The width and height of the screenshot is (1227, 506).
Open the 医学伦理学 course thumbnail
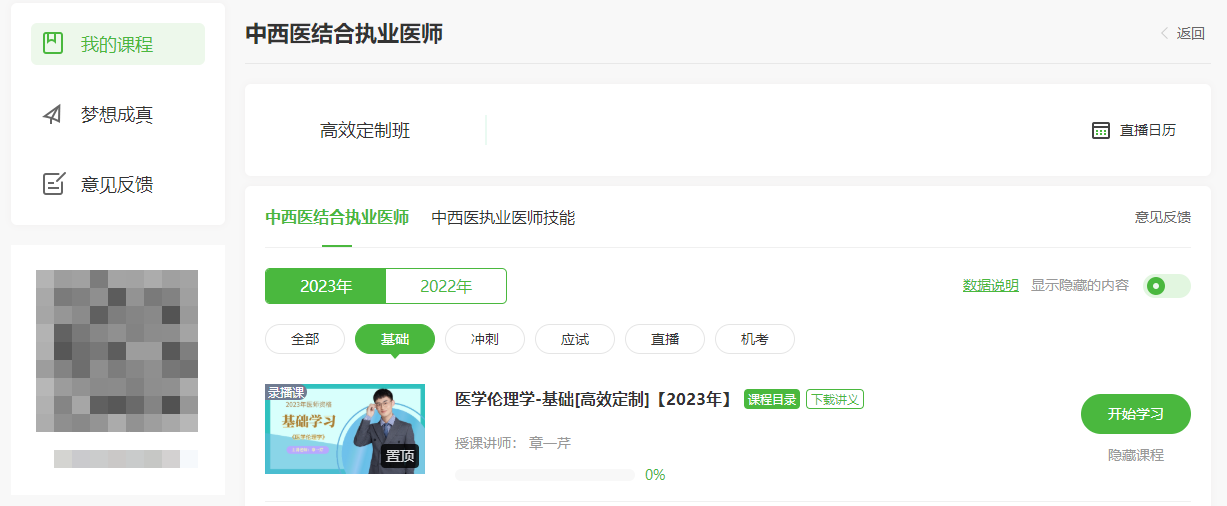coord(345,428)
